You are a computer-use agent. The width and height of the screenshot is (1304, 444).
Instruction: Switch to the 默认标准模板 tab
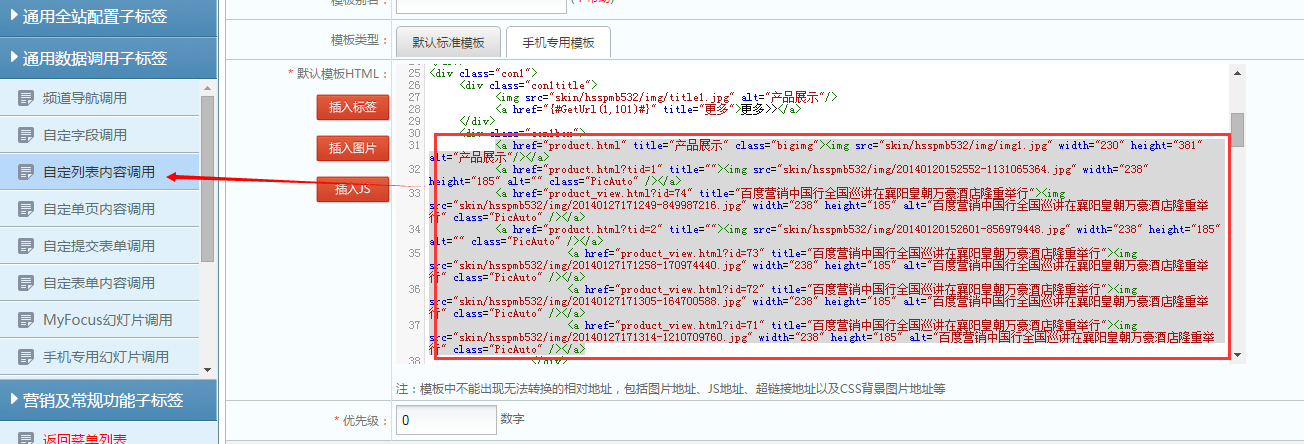tap(441, 42)
